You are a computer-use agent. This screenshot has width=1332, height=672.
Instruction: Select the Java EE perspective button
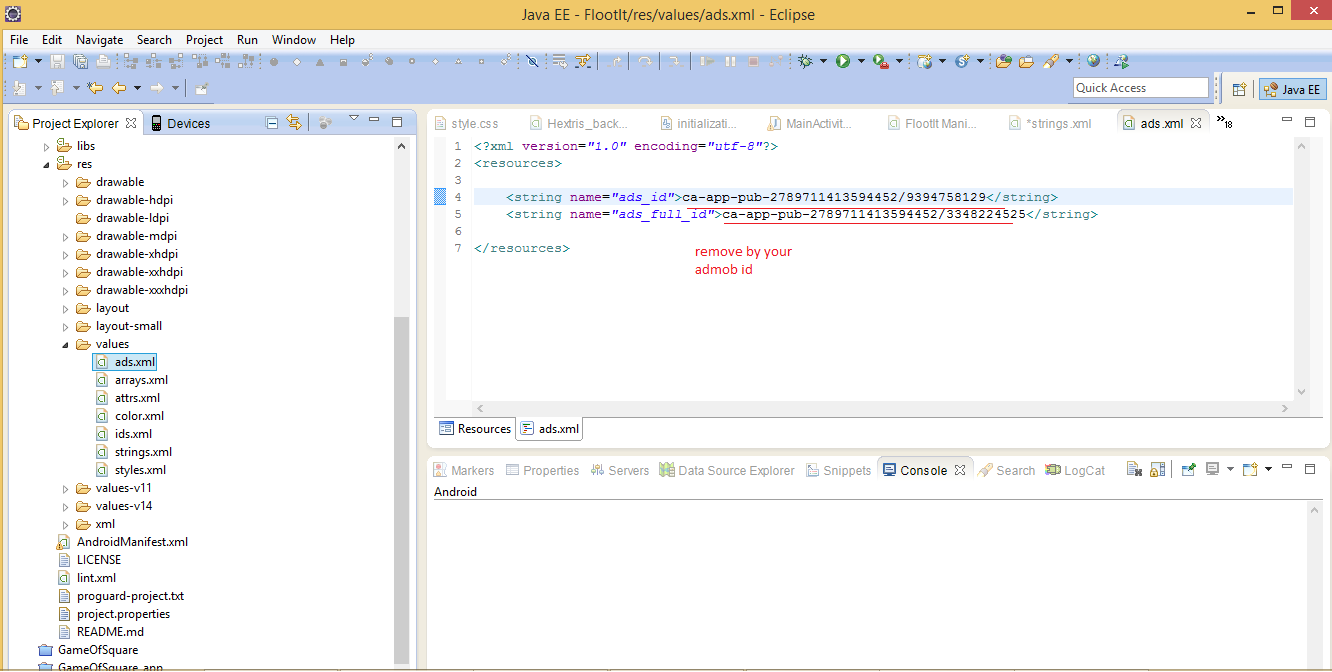click(1292, 89)
